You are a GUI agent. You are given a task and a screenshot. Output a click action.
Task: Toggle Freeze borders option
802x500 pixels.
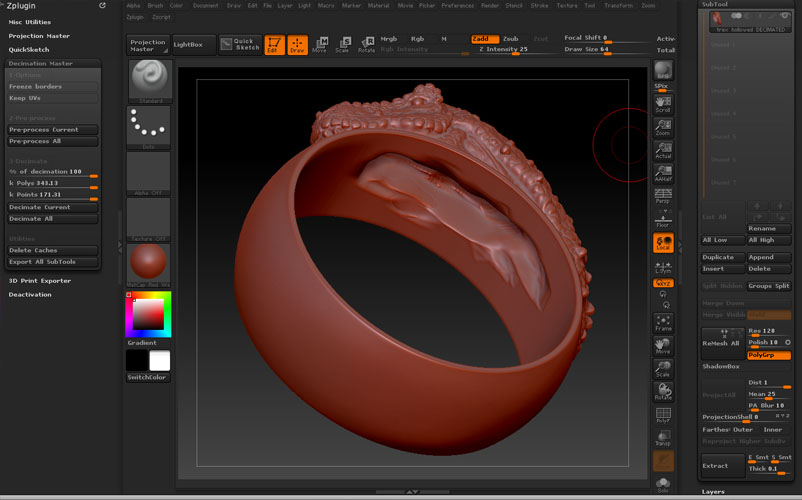(x=52, y=87)
